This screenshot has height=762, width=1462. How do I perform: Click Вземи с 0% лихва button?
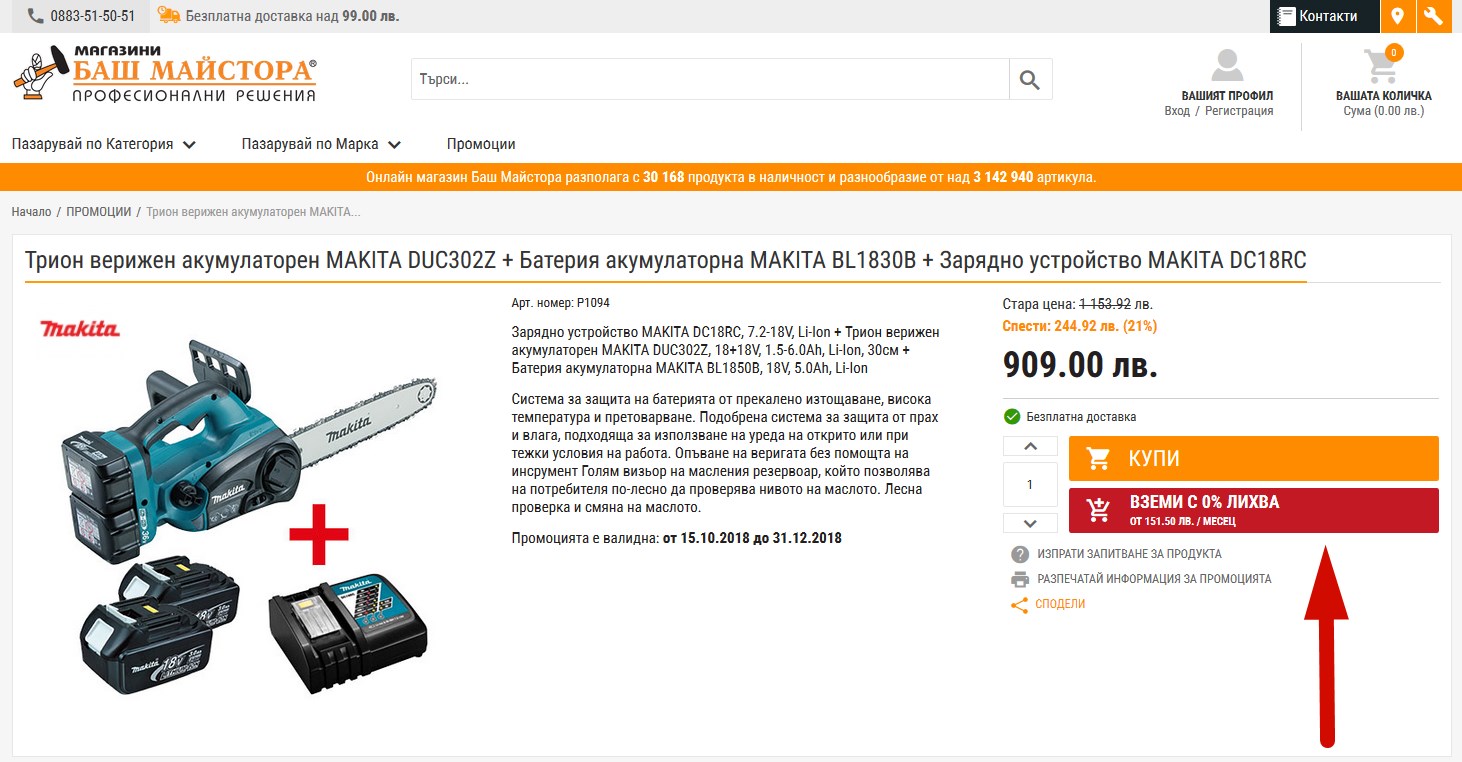click(1253, 510)
